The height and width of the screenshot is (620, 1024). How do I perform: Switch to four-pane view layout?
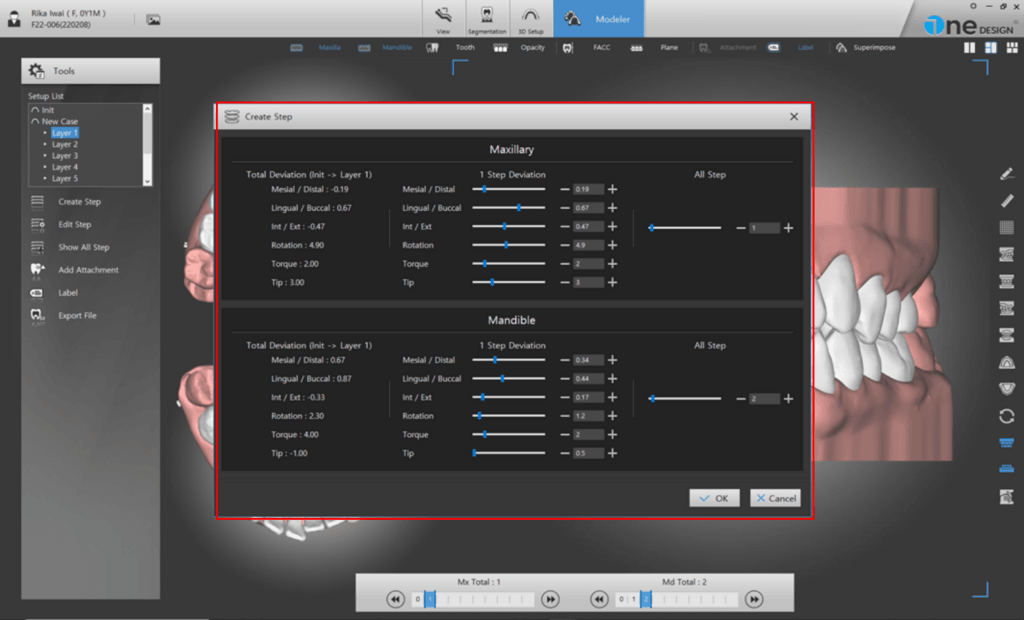click(x=991, y=48)
